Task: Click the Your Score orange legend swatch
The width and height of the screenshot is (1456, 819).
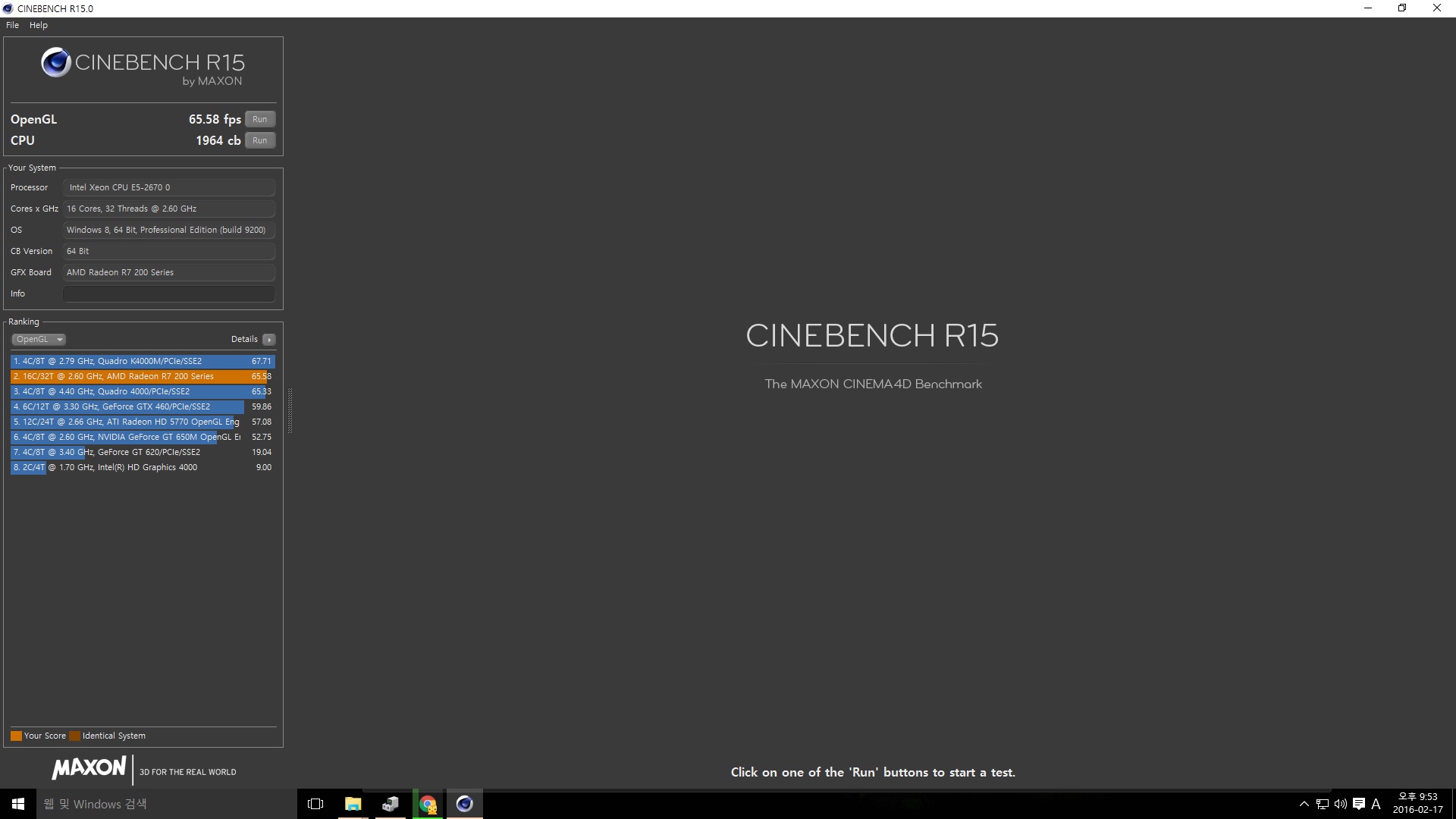Action: coord(16,736)
